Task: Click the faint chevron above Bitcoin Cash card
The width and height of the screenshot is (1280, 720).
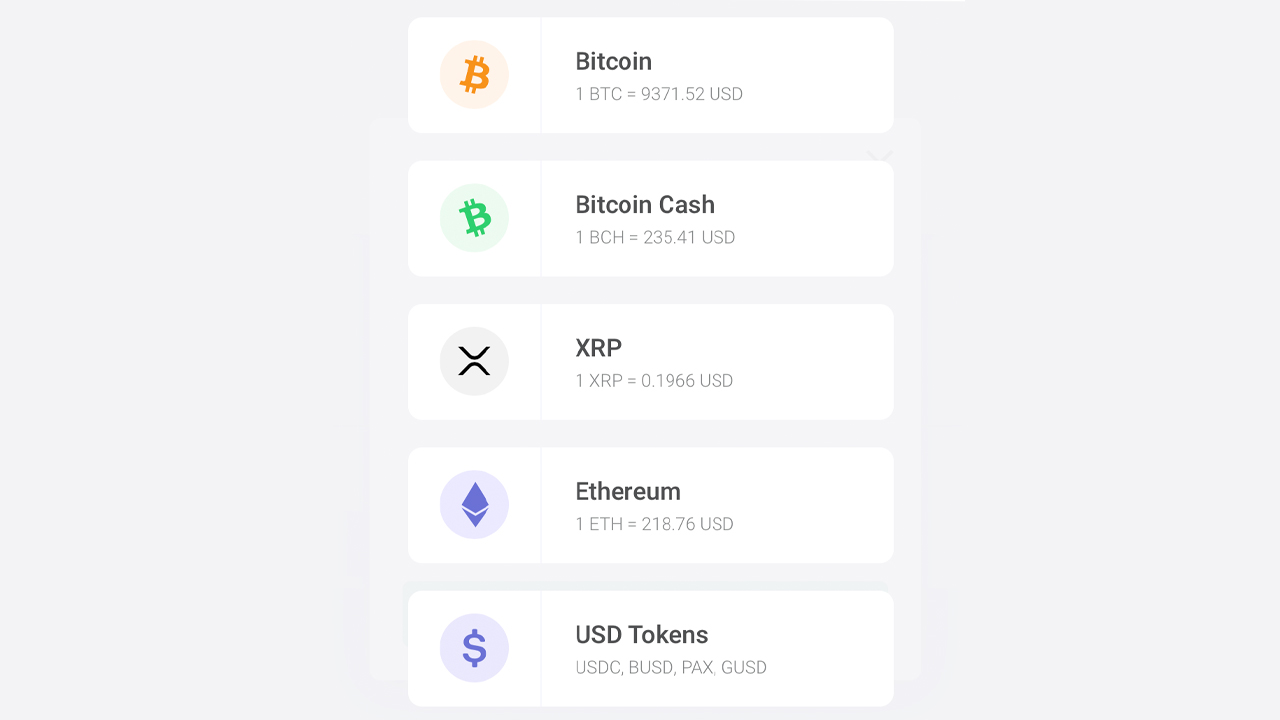Action: point(879,155)
